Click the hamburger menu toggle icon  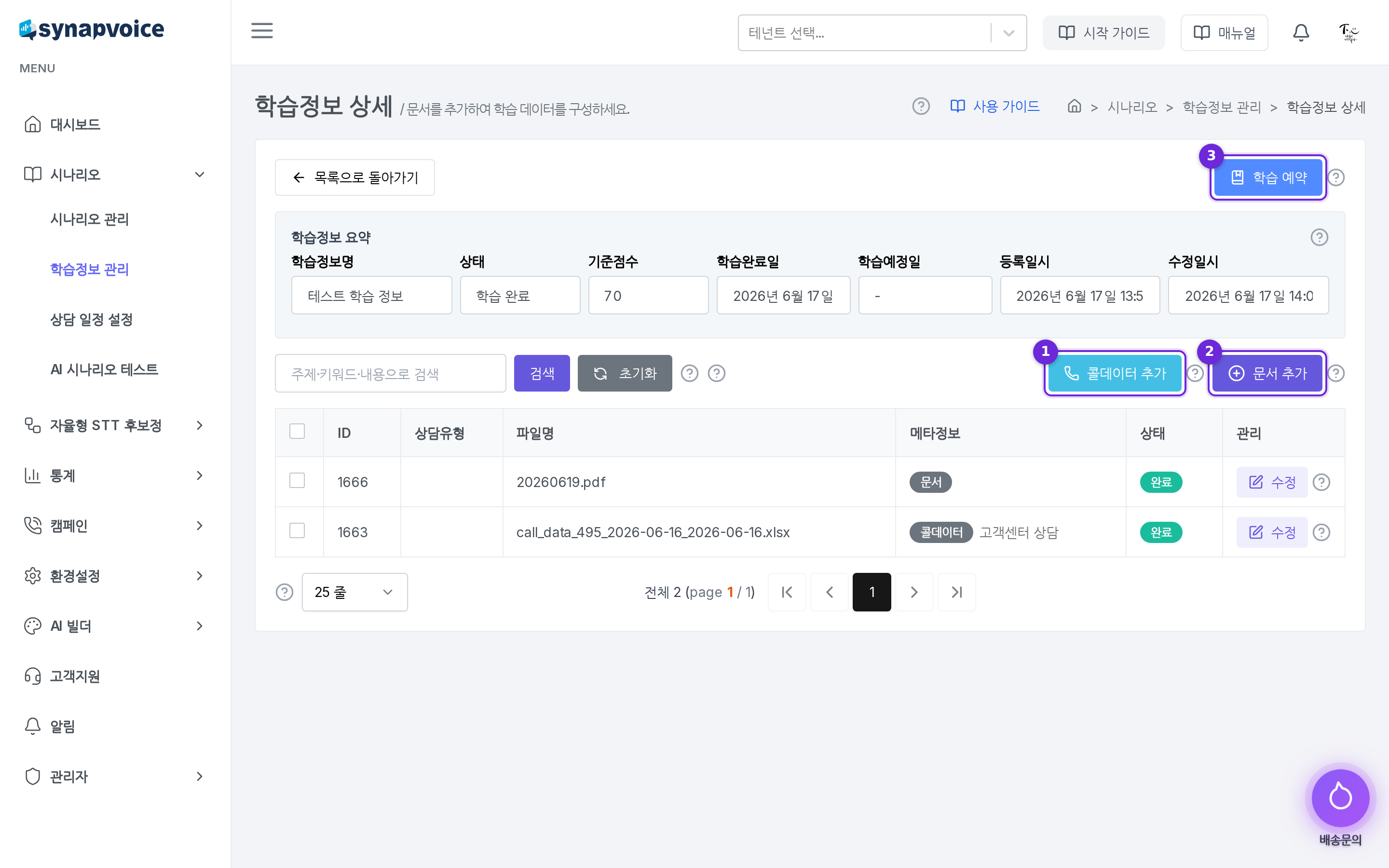[x=262, y=31]
